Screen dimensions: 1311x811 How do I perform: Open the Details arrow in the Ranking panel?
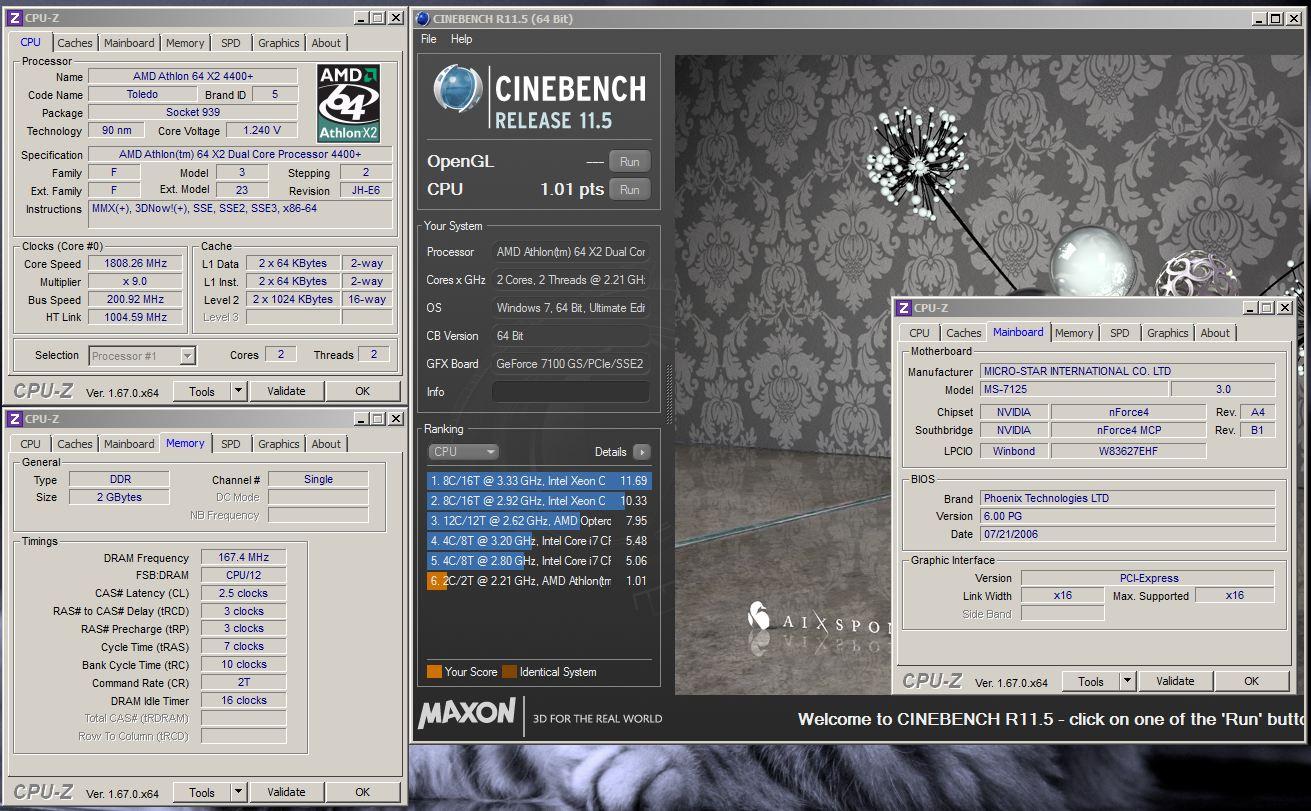click(x=641, y=452)
